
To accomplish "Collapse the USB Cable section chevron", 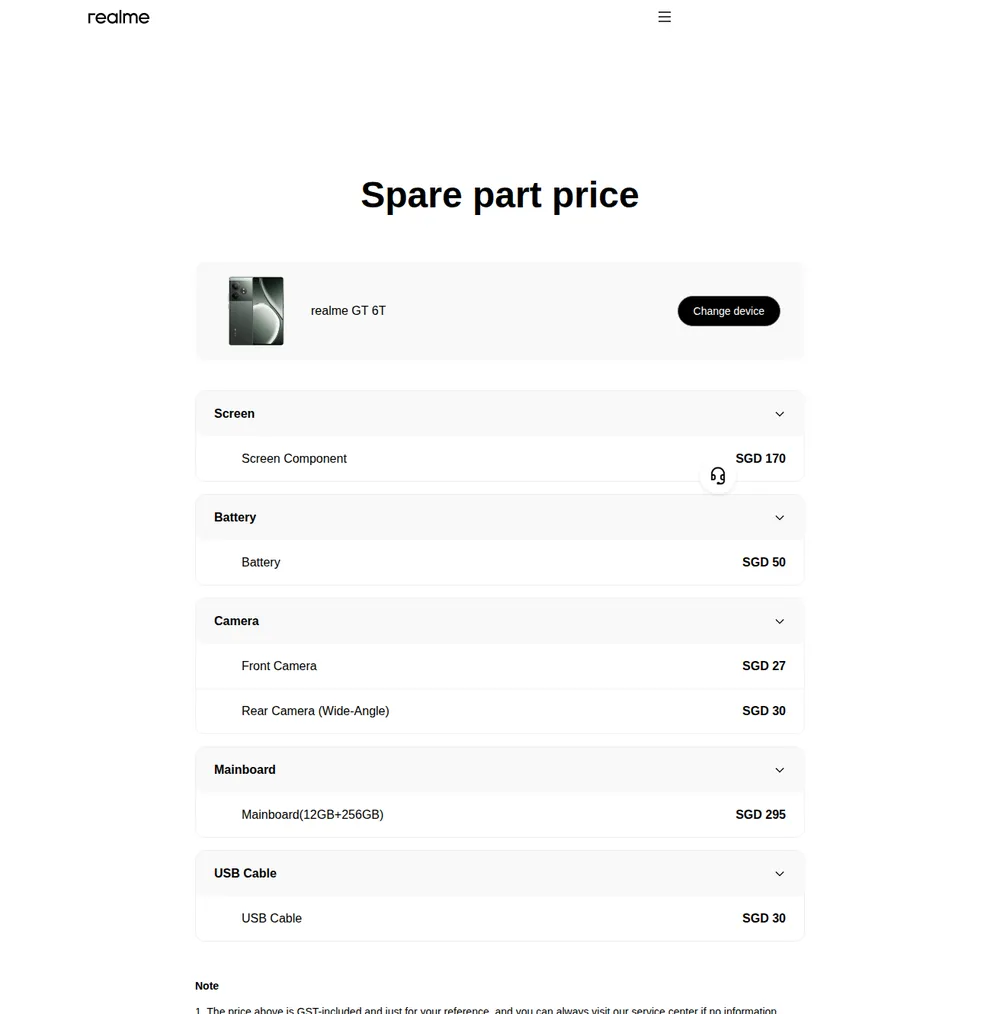I will point(779,874).
